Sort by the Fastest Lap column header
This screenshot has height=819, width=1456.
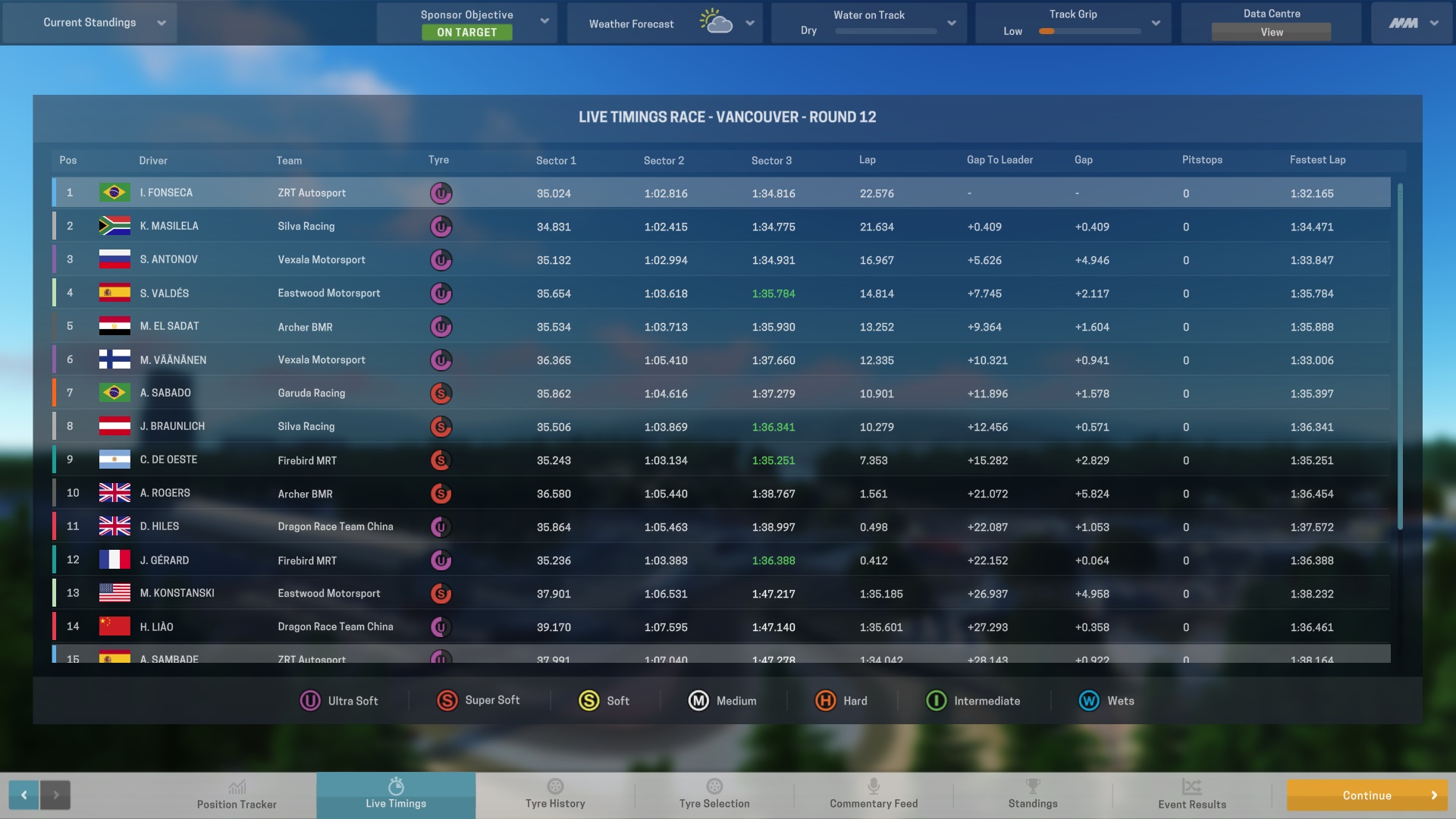pos(1317,160)
